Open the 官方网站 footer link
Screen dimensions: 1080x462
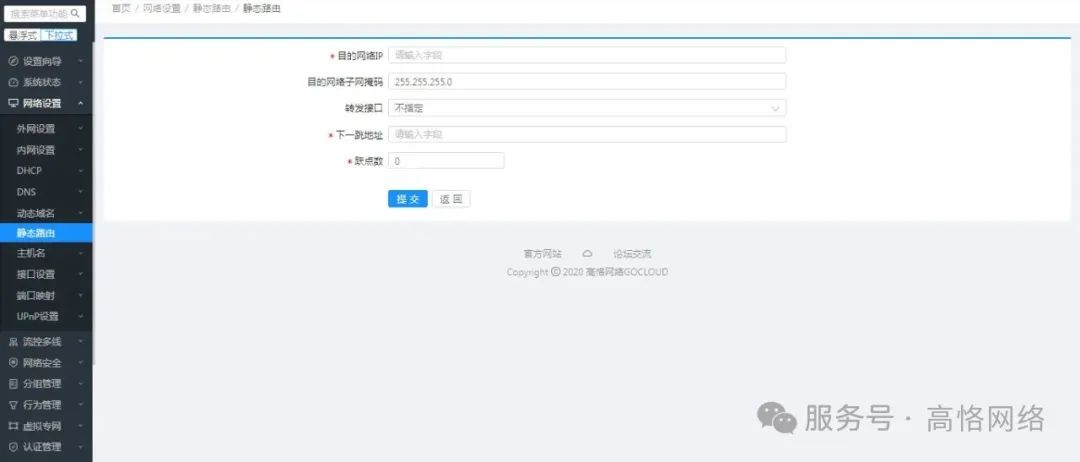542,254
